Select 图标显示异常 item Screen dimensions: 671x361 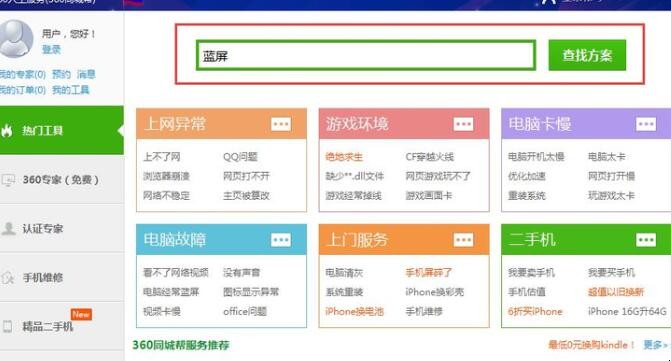coord(251,292)
